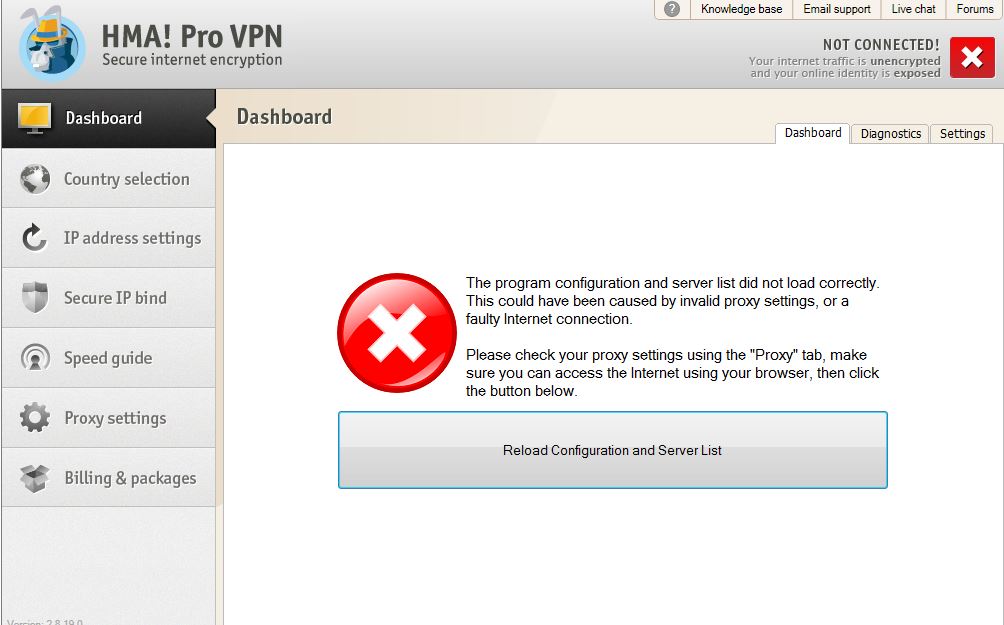1004x625 pixels.
Task: Open Email support
Action: click(x=836, y=9)
